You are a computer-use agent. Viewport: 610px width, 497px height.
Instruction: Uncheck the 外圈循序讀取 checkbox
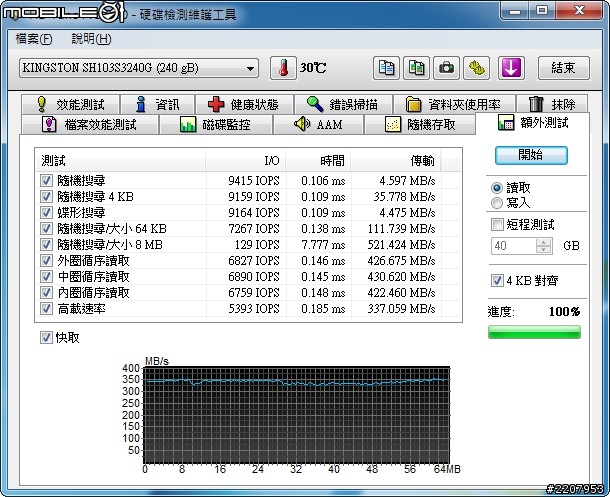point(46,261)
